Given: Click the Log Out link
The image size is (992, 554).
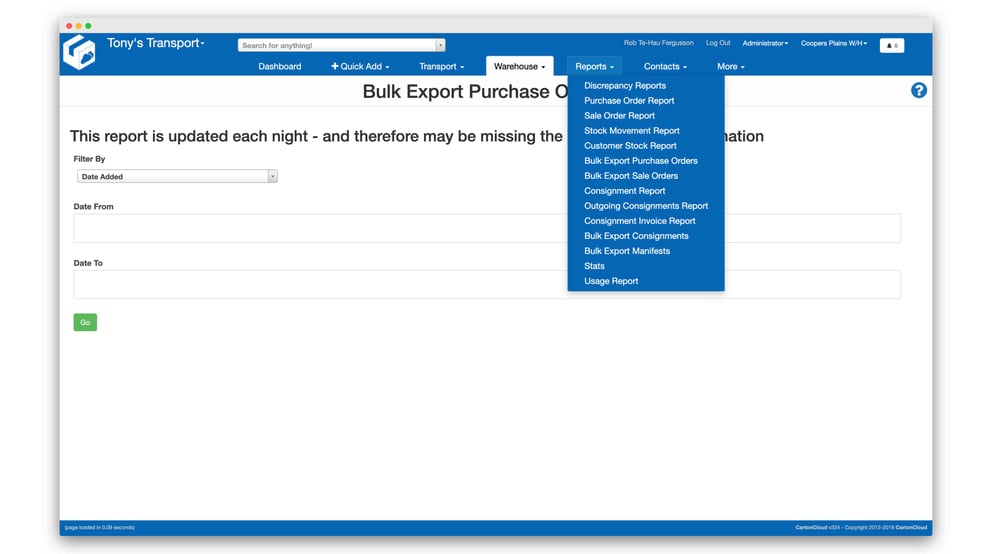Looking at the screenshot, I should coord(718,43).
